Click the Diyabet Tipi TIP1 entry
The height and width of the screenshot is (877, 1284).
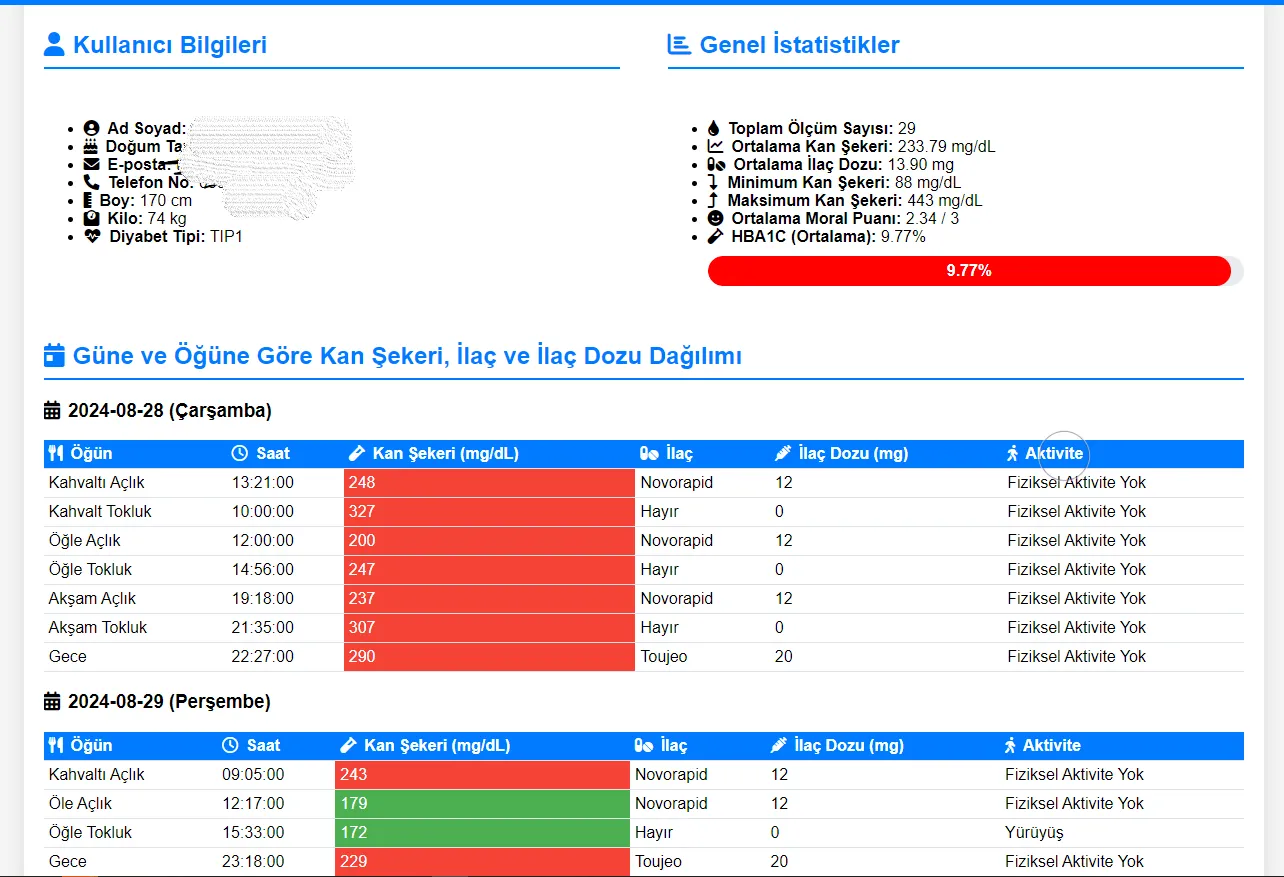(x=163, y=237)
